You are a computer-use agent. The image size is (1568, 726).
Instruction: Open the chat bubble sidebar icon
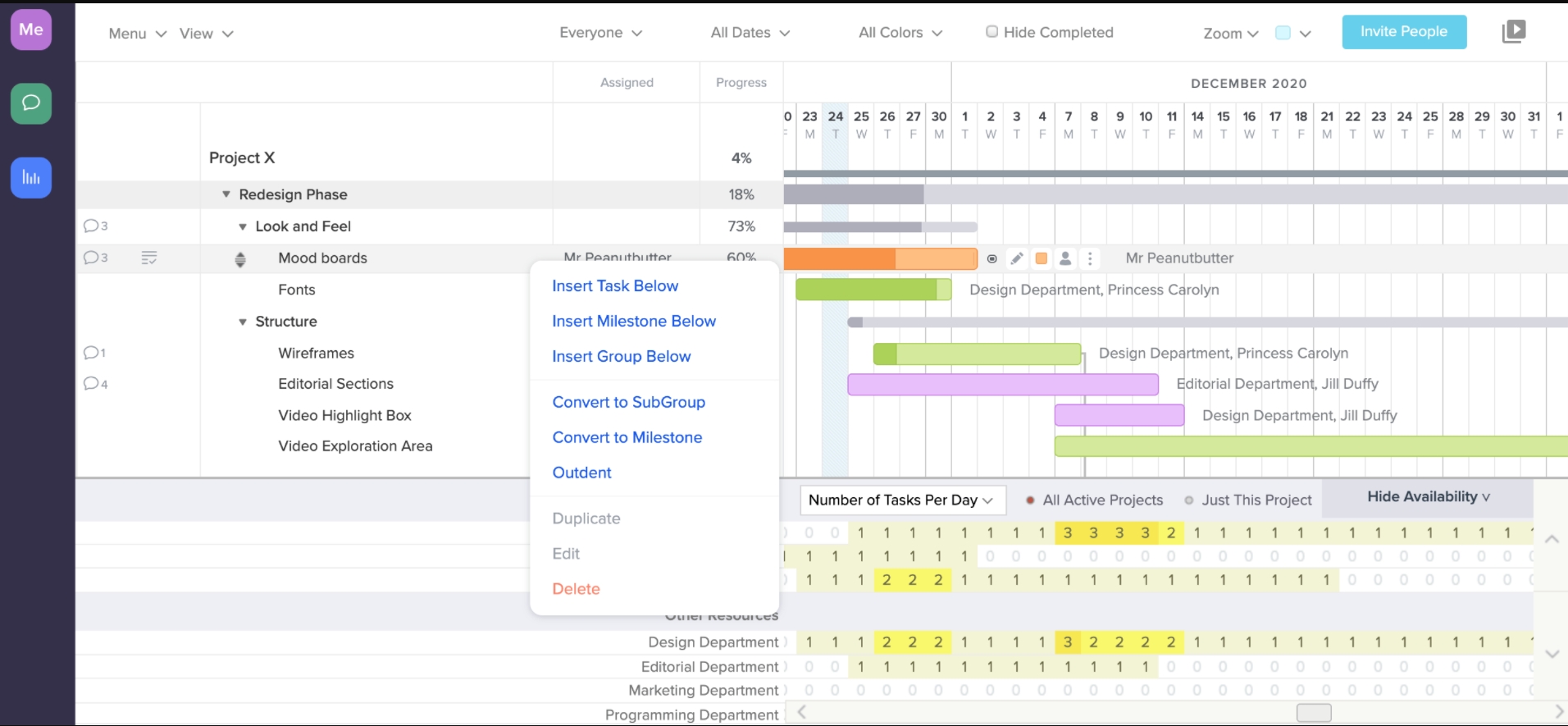(x=31, y=103)
